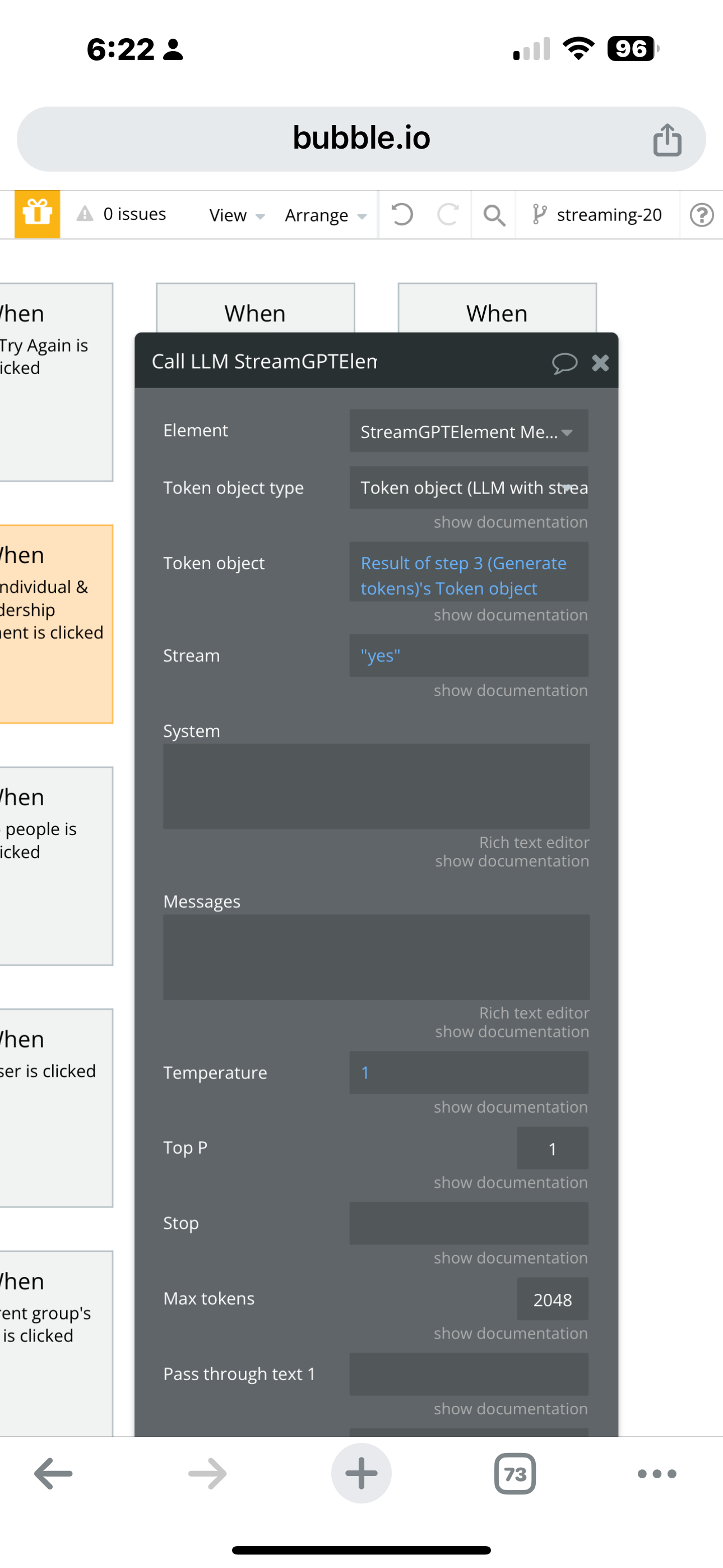The width and height of the screenshot is (723, 1568).
Task: Tap the browser share icon
Action: coord(666,140)
